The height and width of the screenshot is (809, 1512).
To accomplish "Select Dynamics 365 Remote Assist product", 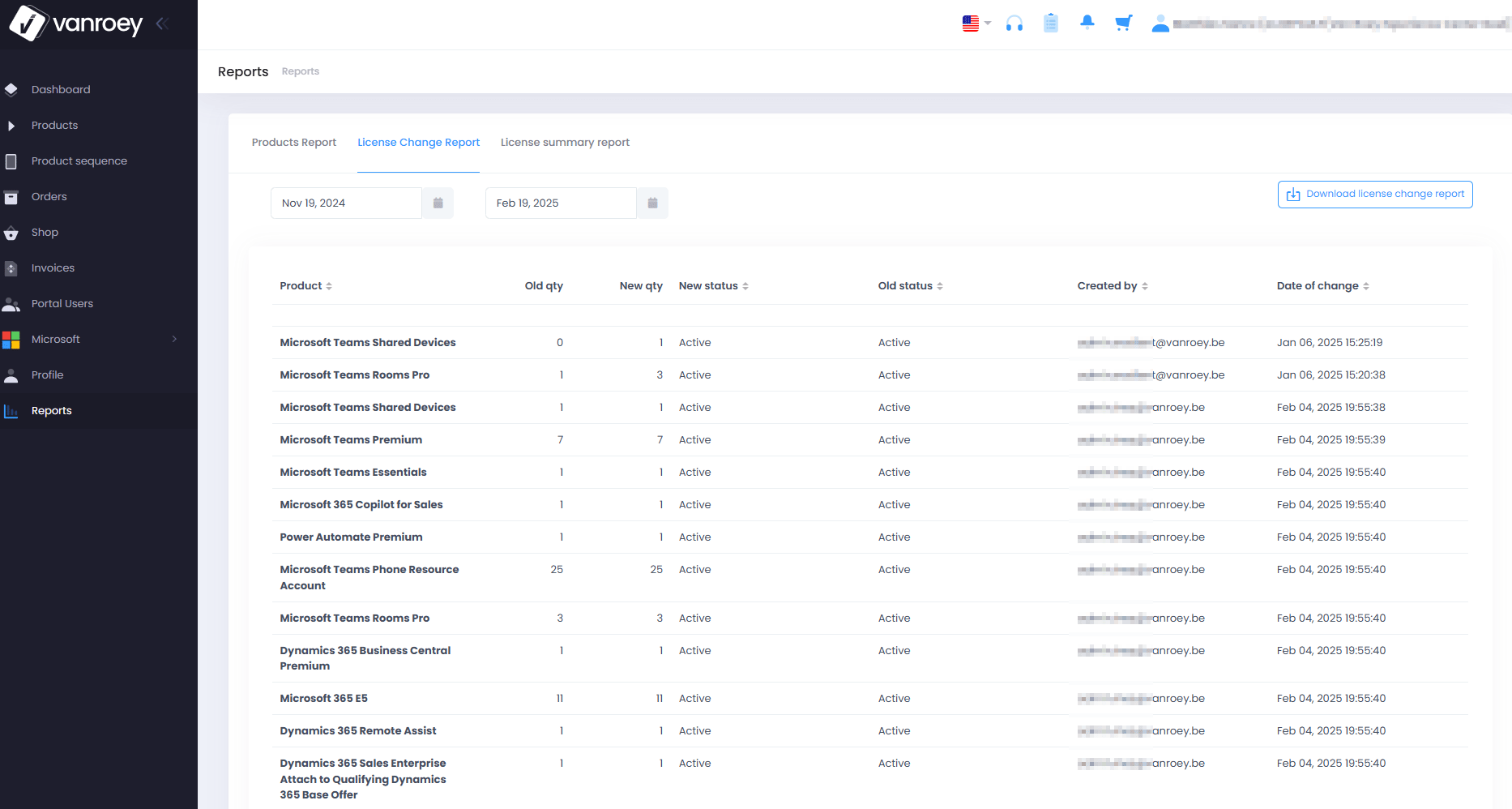I will click(x=358, y=730).
